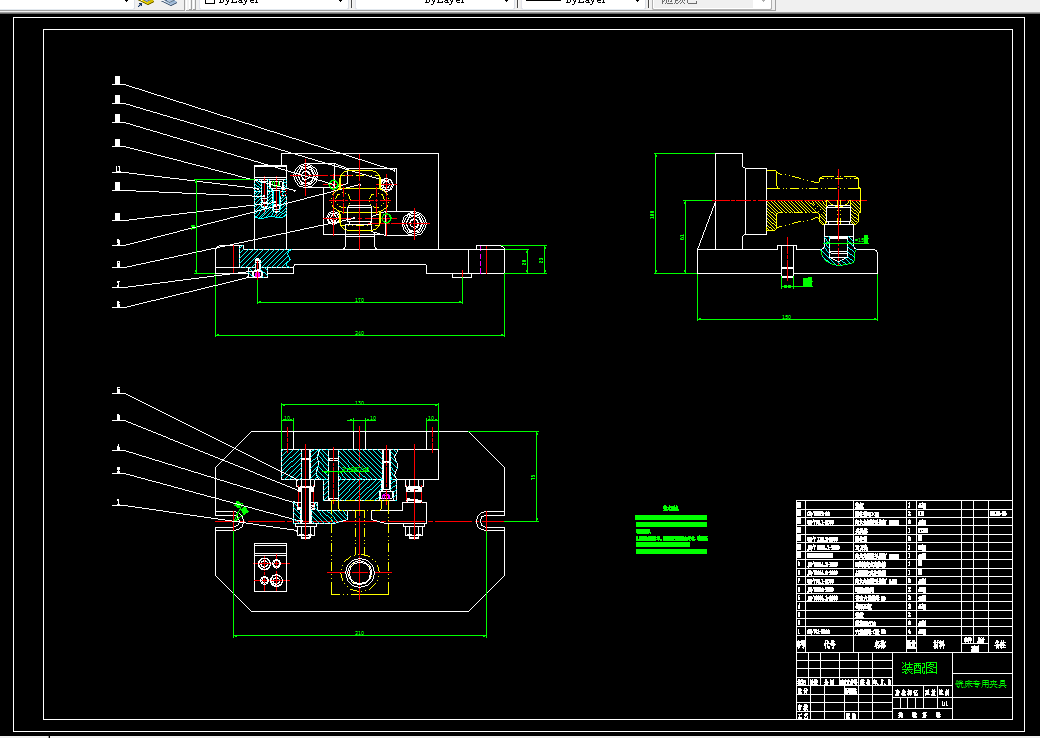Select the 材料 column header in parts list
Screen dimensions: 1040x738
[x=939, y=645]
